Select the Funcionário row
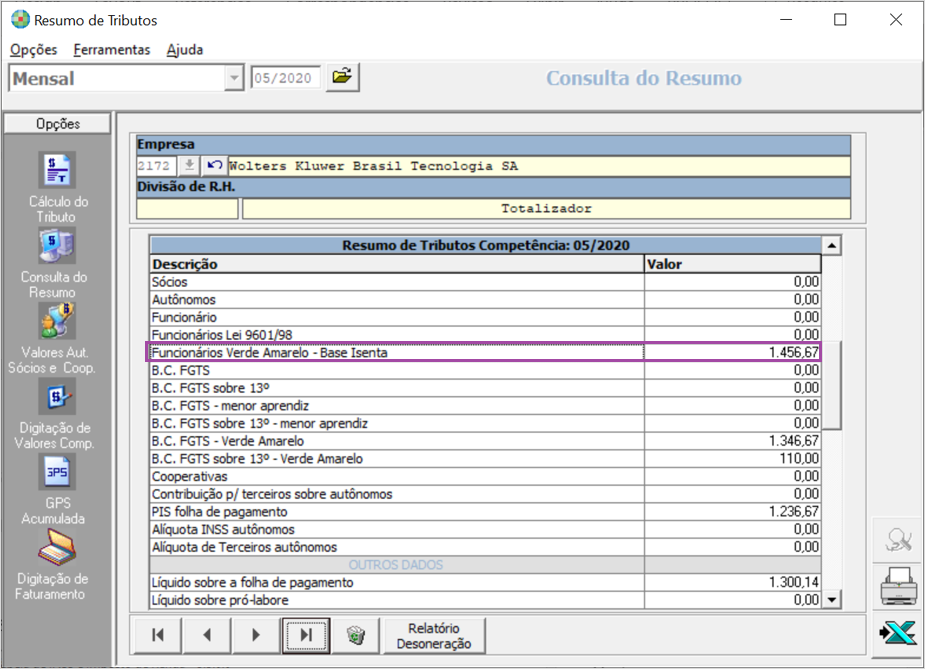 [485, 317]
